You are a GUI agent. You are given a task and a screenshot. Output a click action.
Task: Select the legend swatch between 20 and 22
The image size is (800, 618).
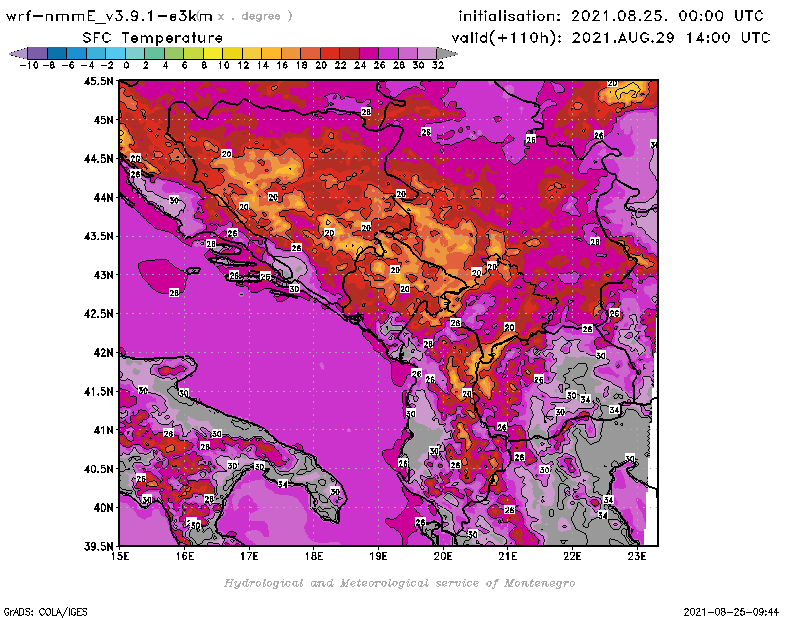pos(330,53)
